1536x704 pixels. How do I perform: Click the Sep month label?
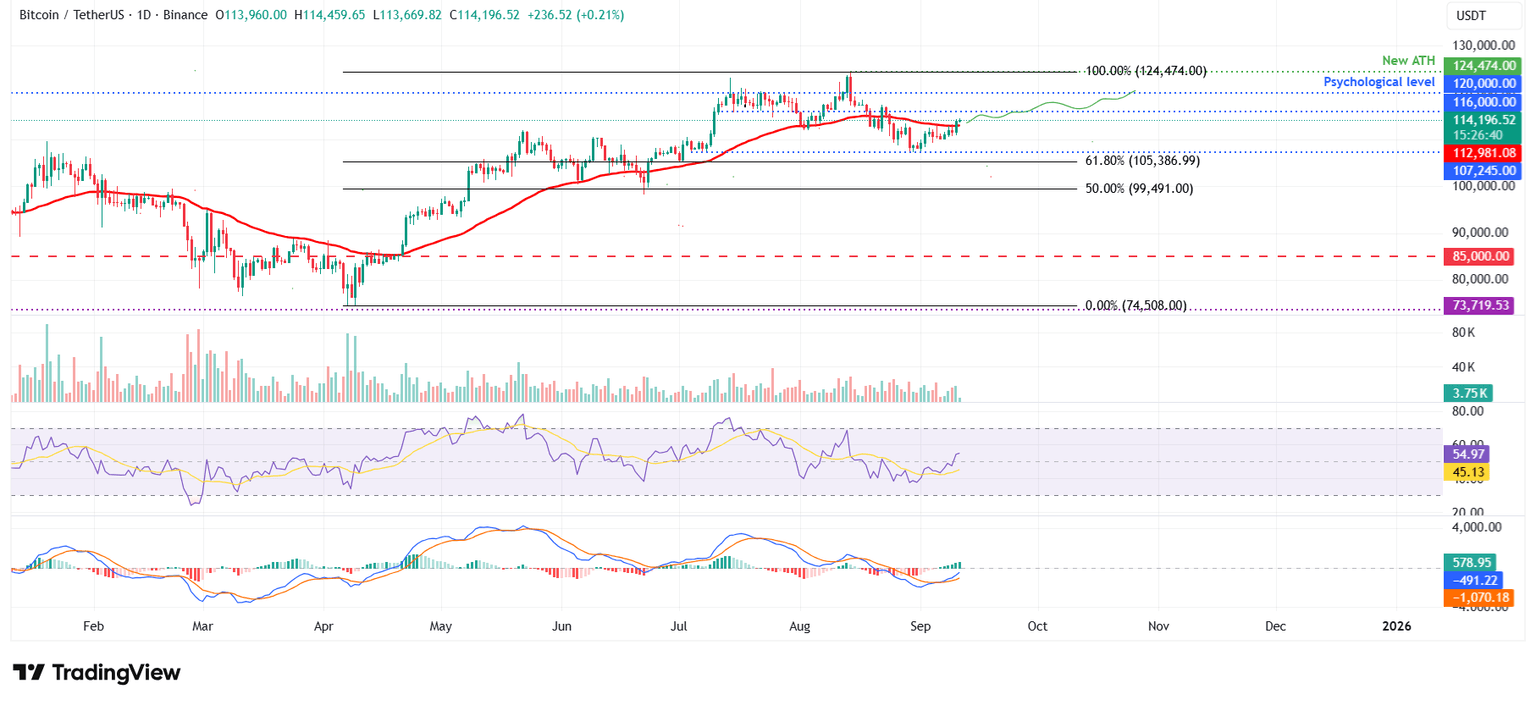(x=921, y=626)
